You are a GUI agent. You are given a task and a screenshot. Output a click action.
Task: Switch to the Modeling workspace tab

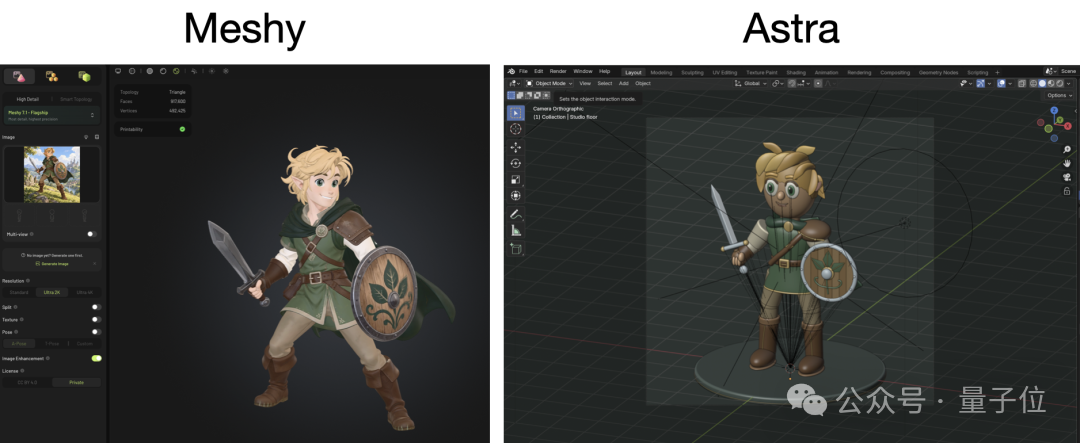click(x=661, y=72)
